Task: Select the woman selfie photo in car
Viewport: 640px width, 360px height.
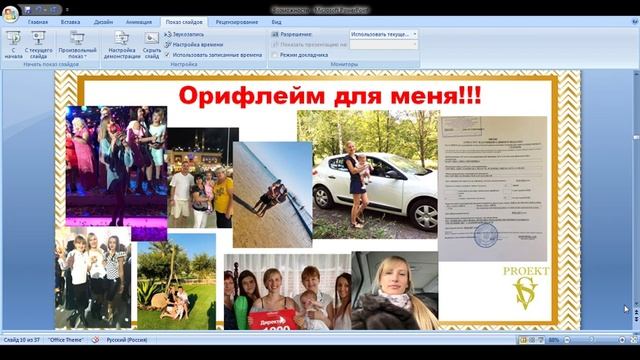Action: coord(395,291)
